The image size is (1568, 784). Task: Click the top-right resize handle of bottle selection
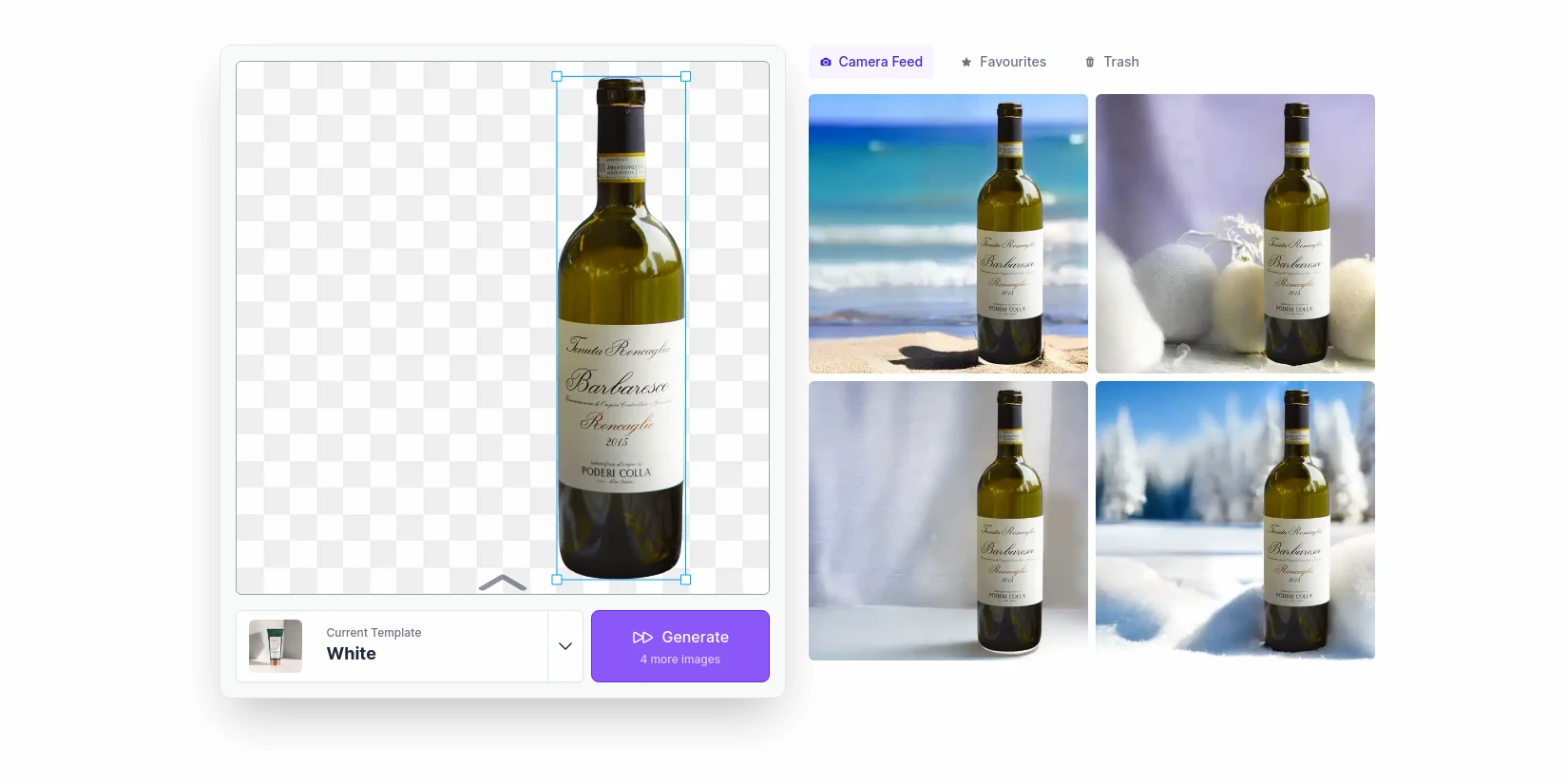point(686,76)
